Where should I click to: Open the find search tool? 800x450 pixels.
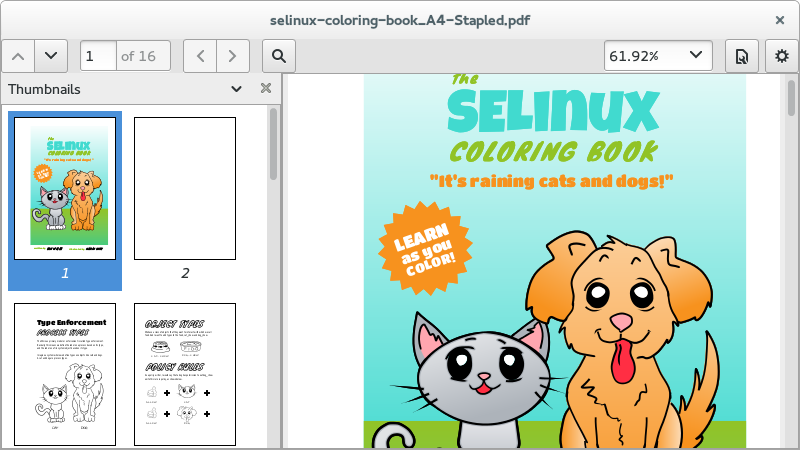tap(279, 56)
